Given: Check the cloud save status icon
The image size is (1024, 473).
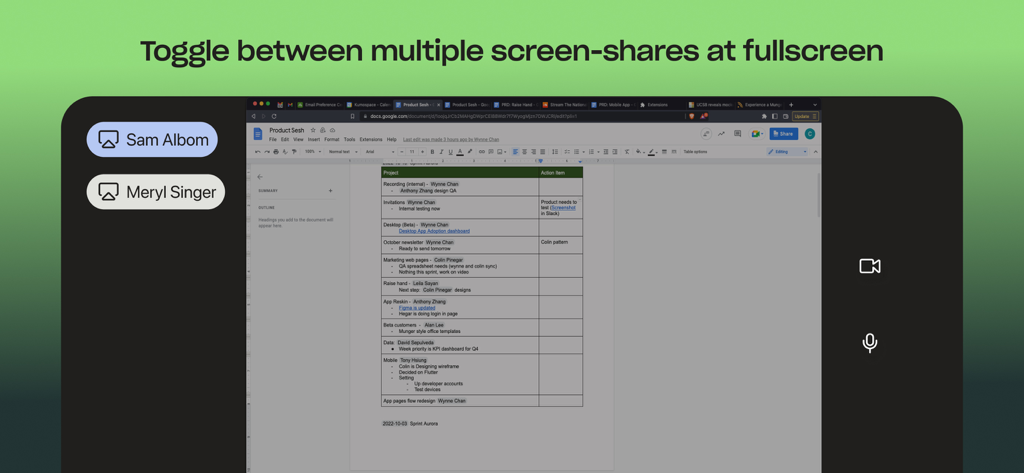Looking at the screenshot, I should click(332, 130).
